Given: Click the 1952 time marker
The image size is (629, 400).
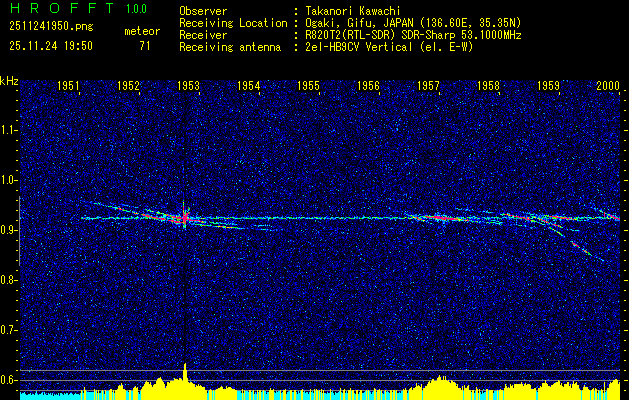Looking at the screenshot, I should 128,85.
